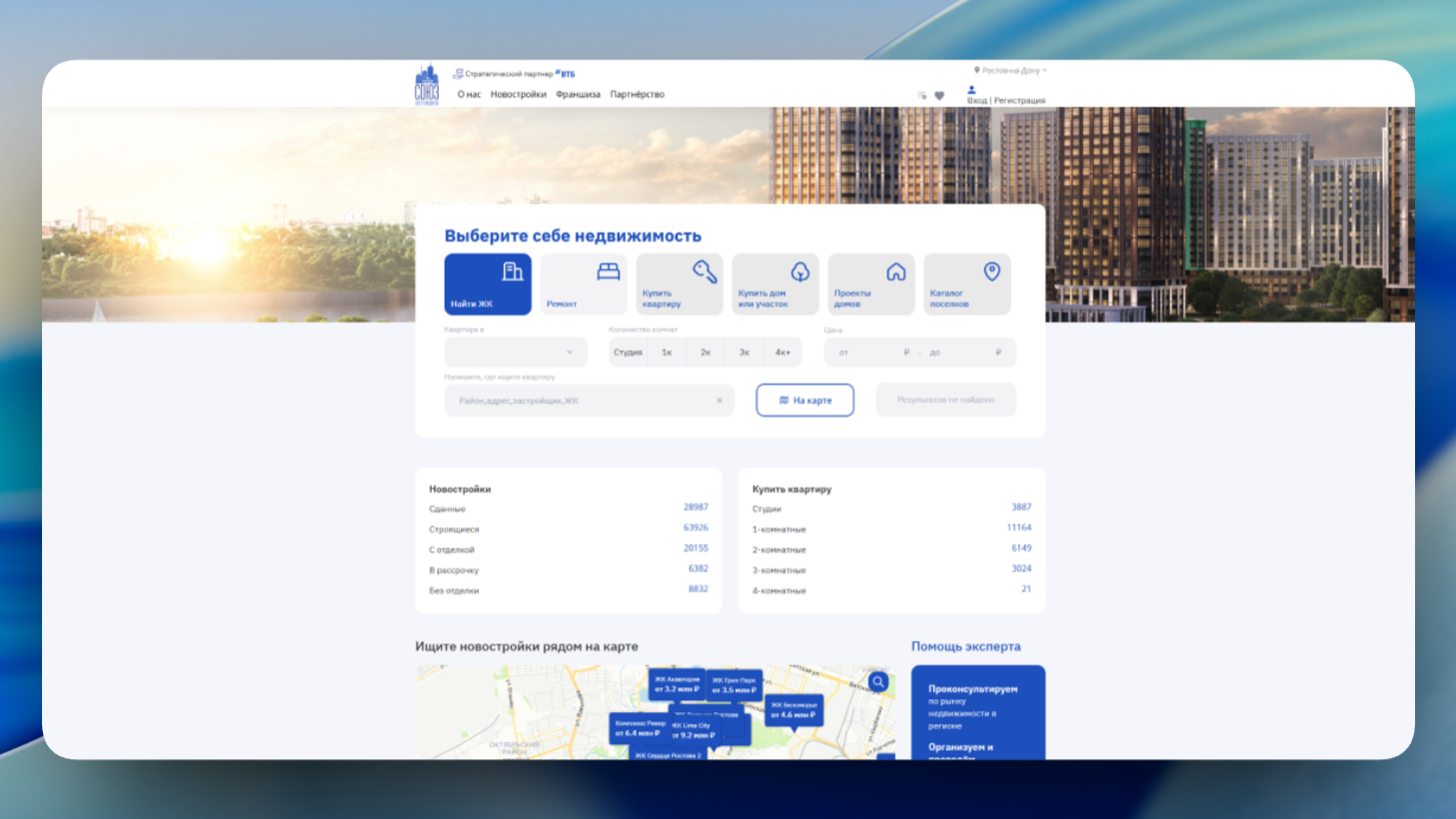The image size is (1456, 819).
Task: Click the ЖК Белоноруе 4.6 млн marker
Action: click(793, 710)
